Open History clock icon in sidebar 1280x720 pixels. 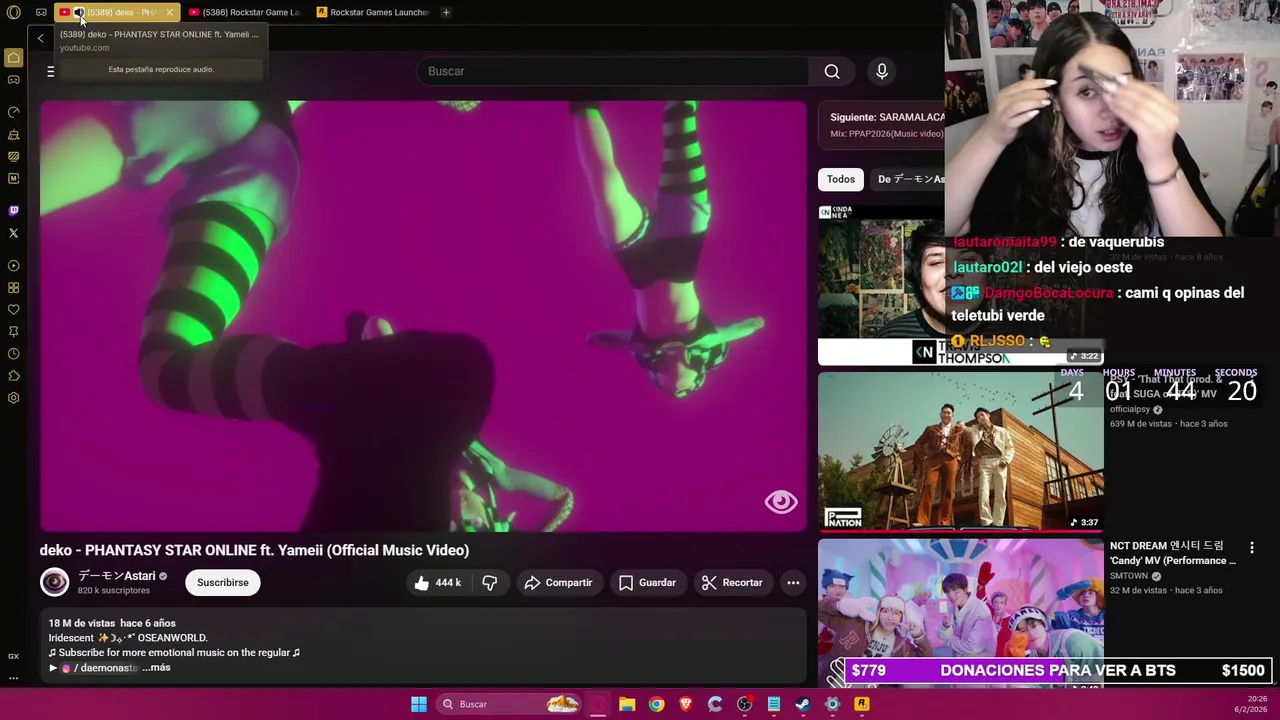tap(13, 353)
